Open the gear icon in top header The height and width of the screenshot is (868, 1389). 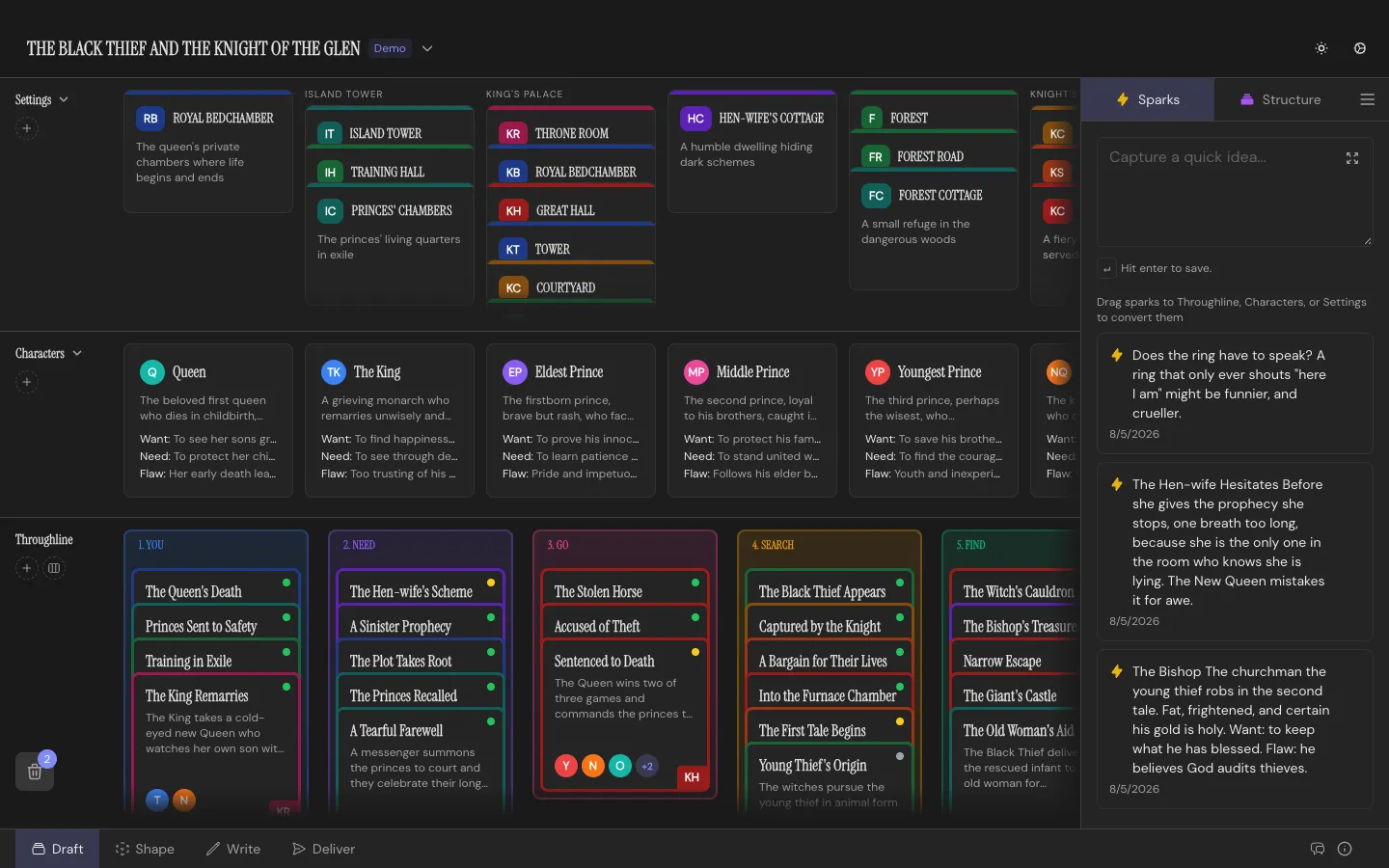click(1360, 48)
